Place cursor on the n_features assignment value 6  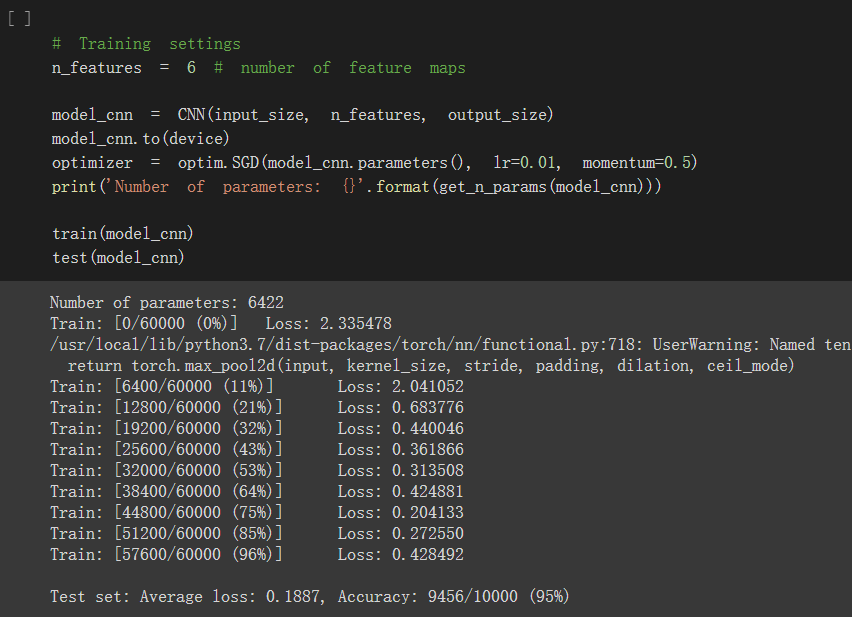(x=190, y=68)
